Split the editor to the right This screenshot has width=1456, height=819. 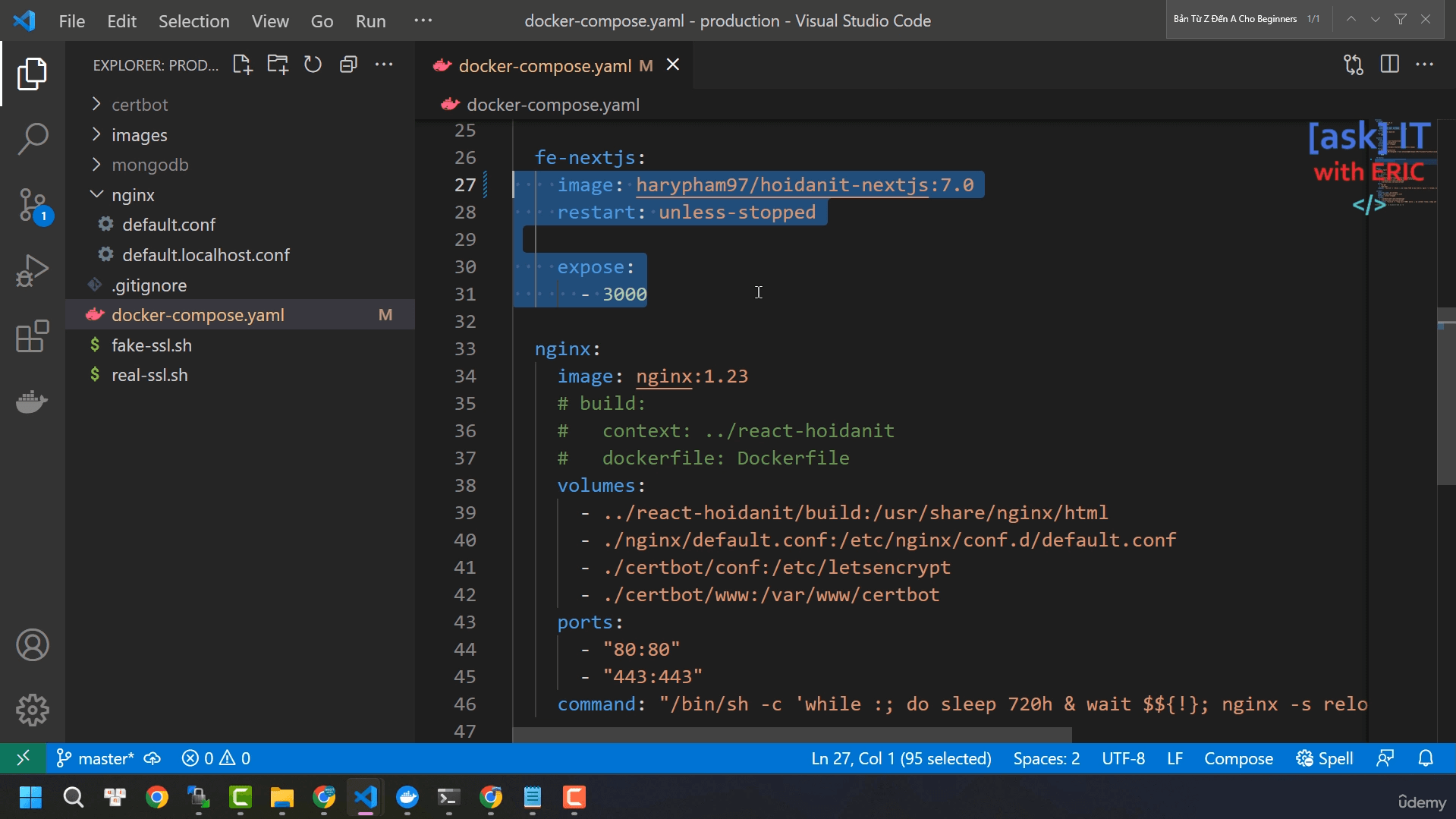1389,65
